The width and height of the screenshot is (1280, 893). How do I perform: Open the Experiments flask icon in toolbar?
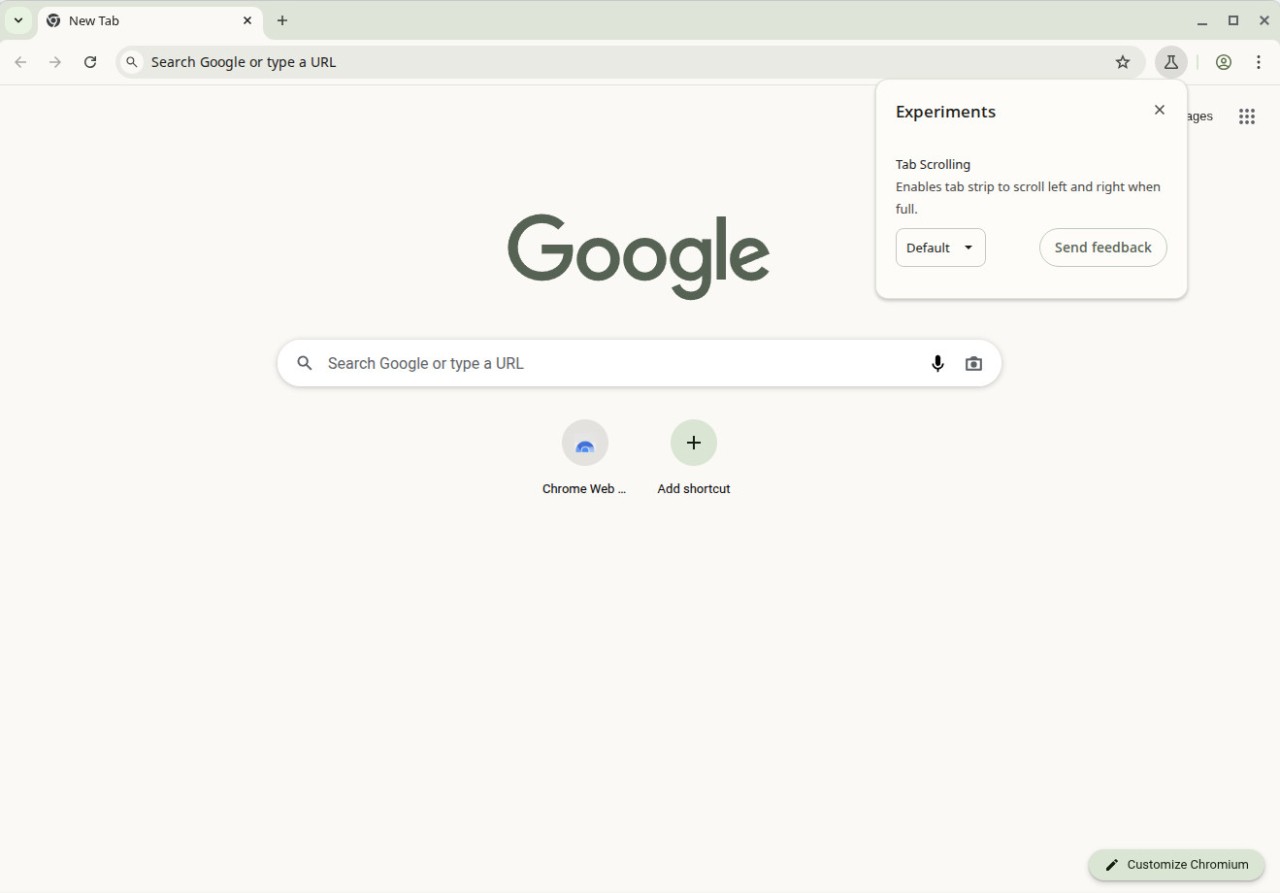1170,61
